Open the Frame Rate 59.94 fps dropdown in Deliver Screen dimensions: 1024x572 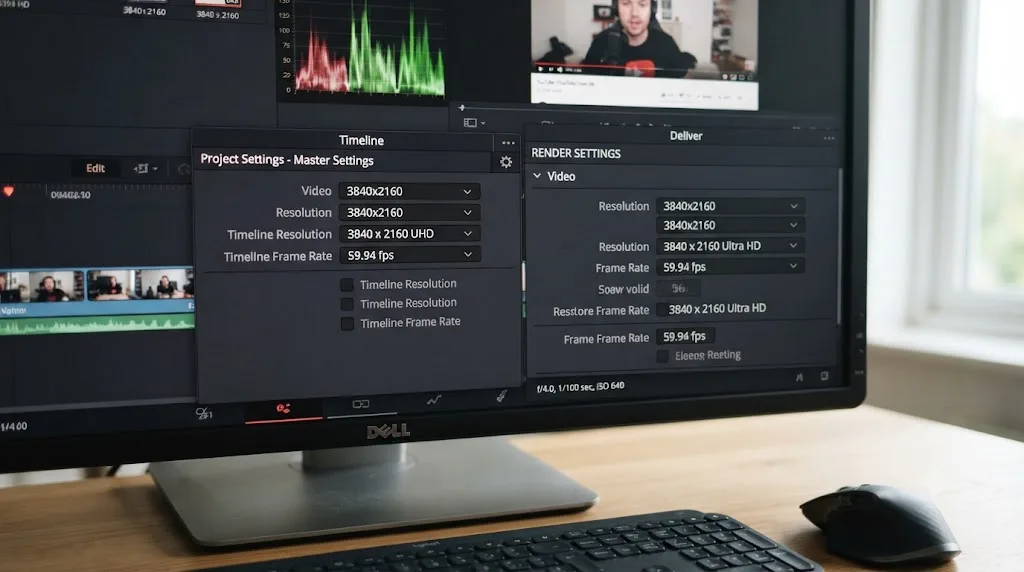[730, 267]
